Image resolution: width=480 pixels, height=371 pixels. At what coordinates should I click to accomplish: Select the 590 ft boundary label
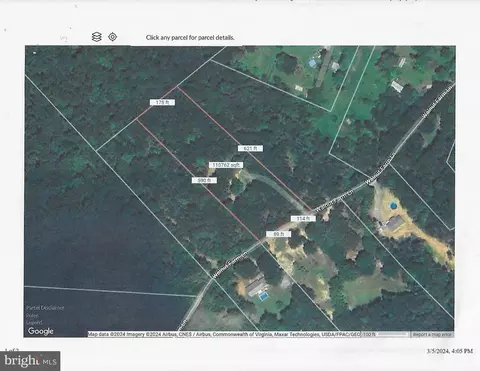(x=204, y=180)
